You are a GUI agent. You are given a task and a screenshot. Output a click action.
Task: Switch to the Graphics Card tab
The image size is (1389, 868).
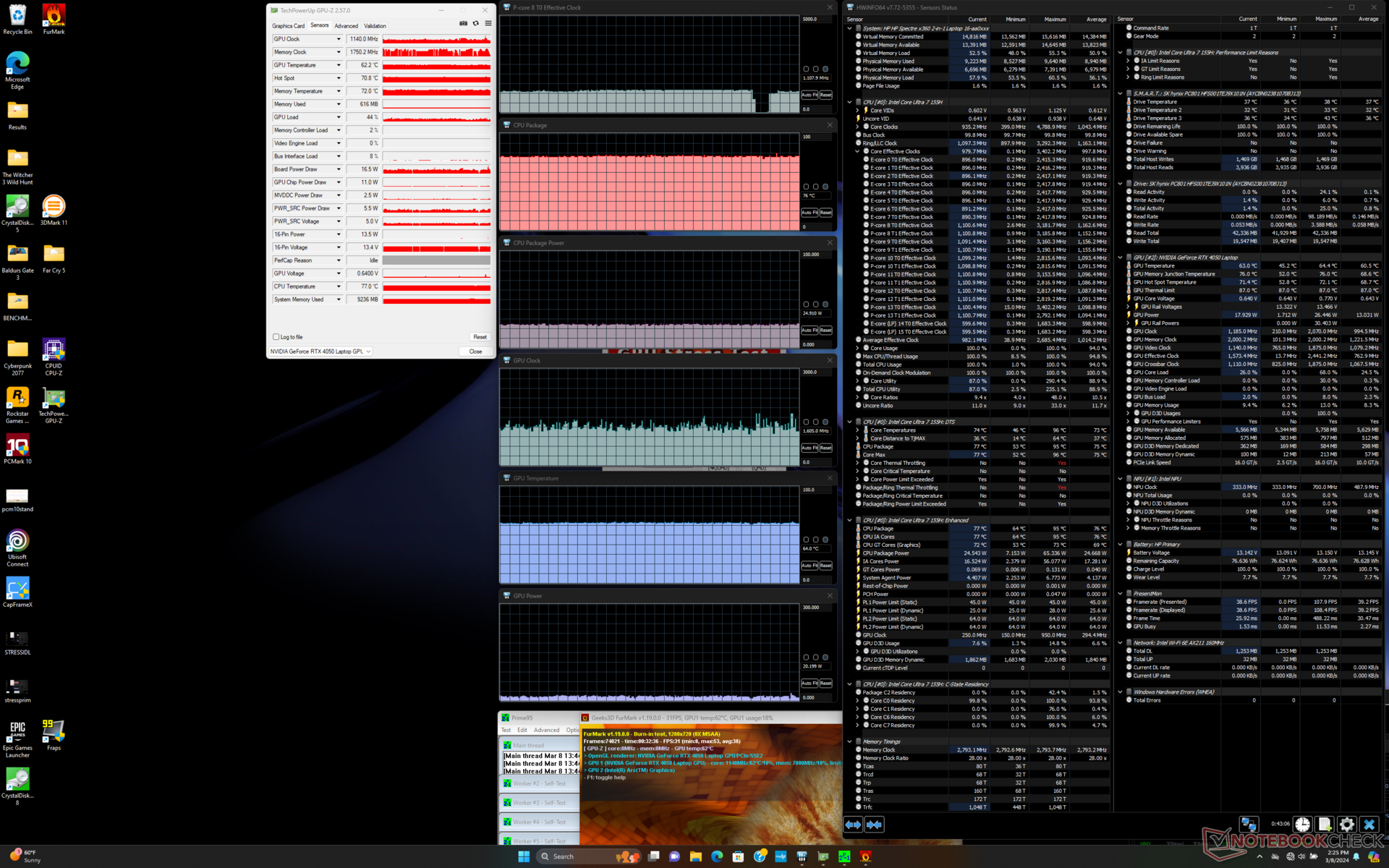click(x=288, y=26)
